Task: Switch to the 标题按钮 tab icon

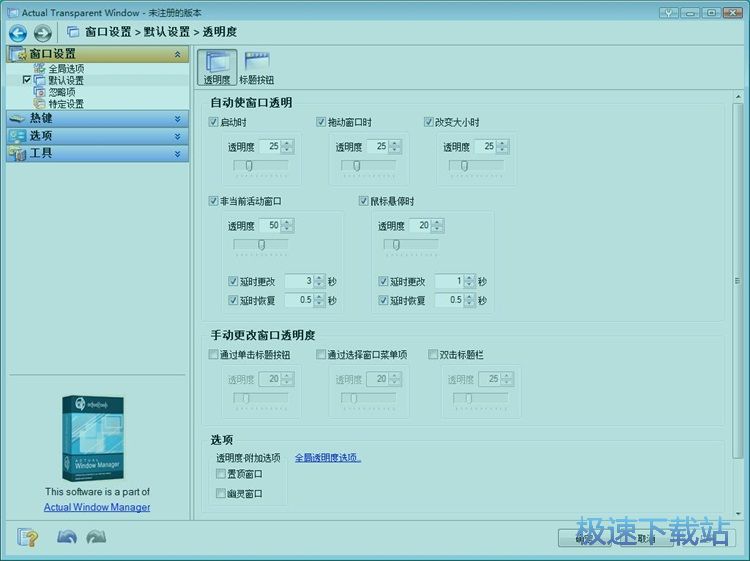Action: point(257,67)
